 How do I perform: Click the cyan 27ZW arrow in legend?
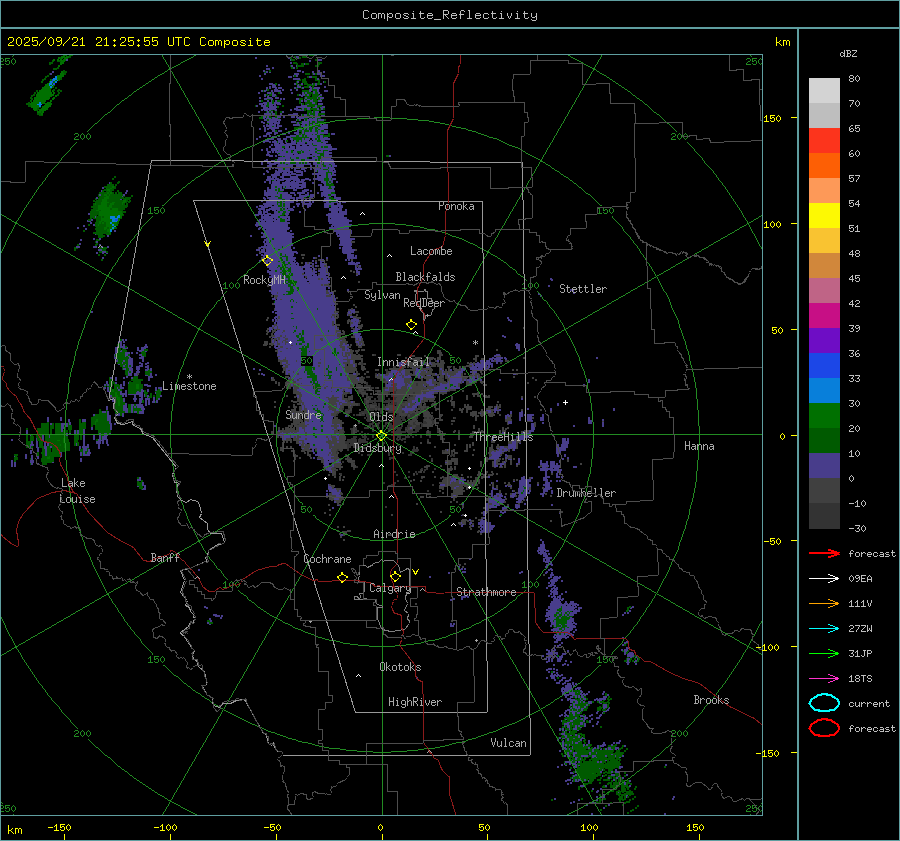pyautogui.click(x=824, y=628)
